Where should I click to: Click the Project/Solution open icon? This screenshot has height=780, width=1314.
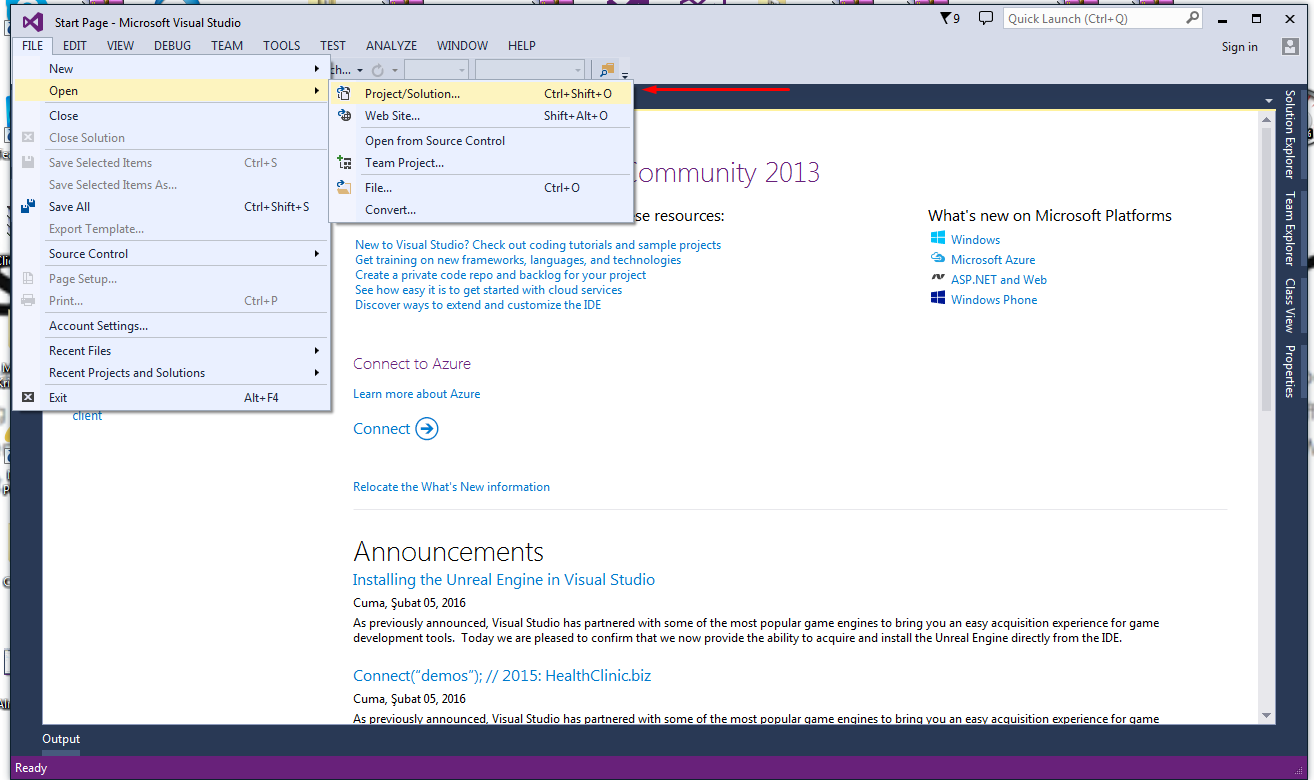point(344,93)
